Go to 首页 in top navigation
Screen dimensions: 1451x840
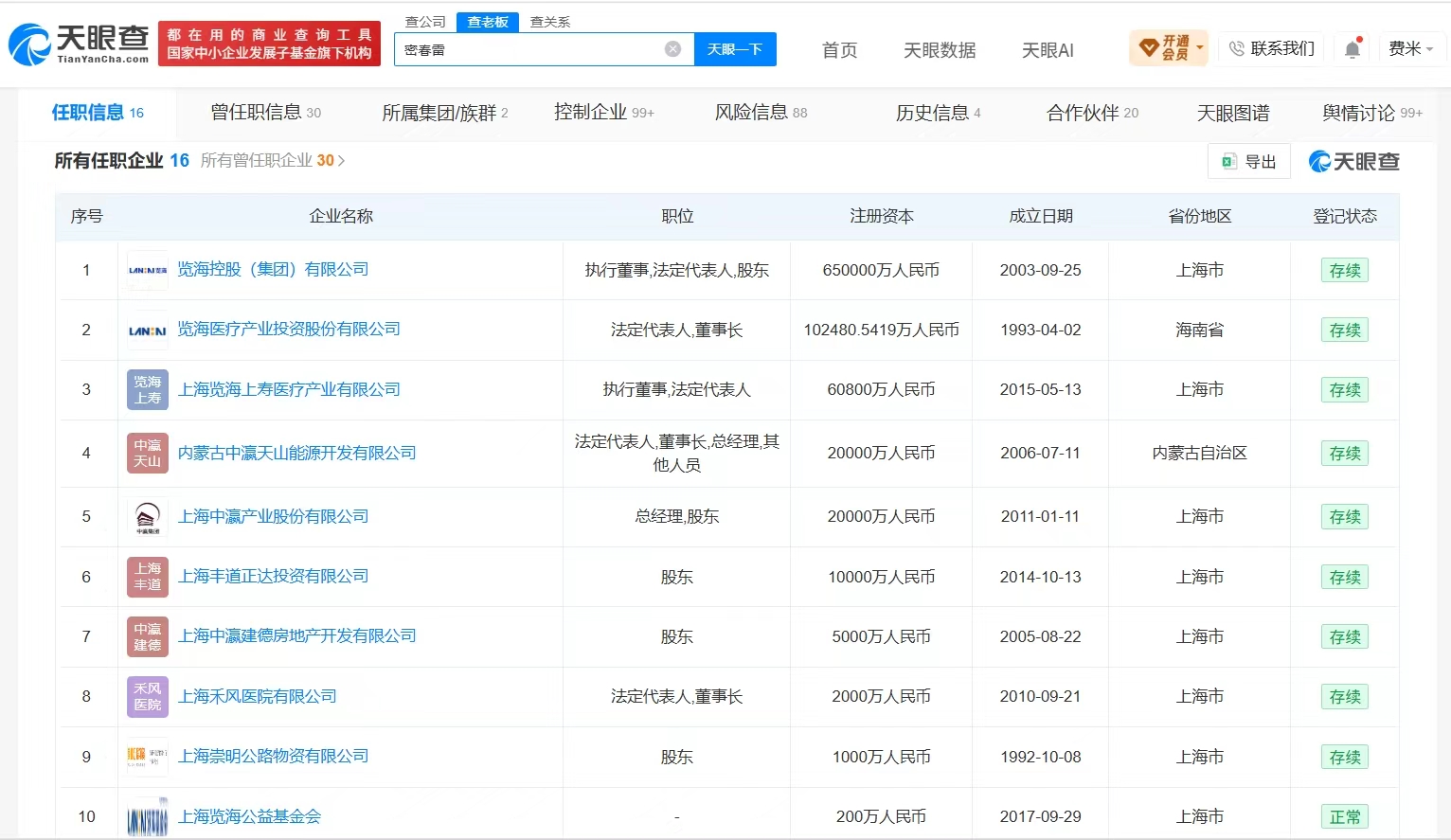[839, 50]
